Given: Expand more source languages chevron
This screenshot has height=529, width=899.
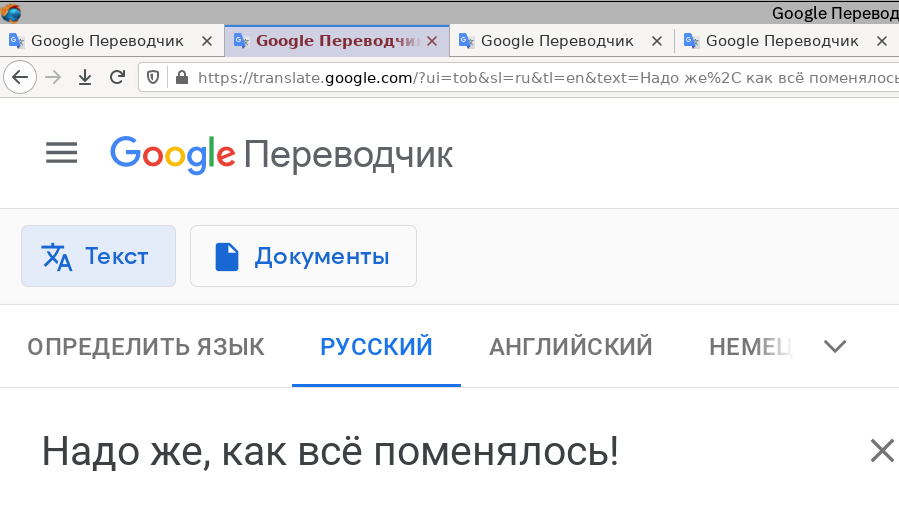Looking at the screenshot, I should [x=835, y=346].
